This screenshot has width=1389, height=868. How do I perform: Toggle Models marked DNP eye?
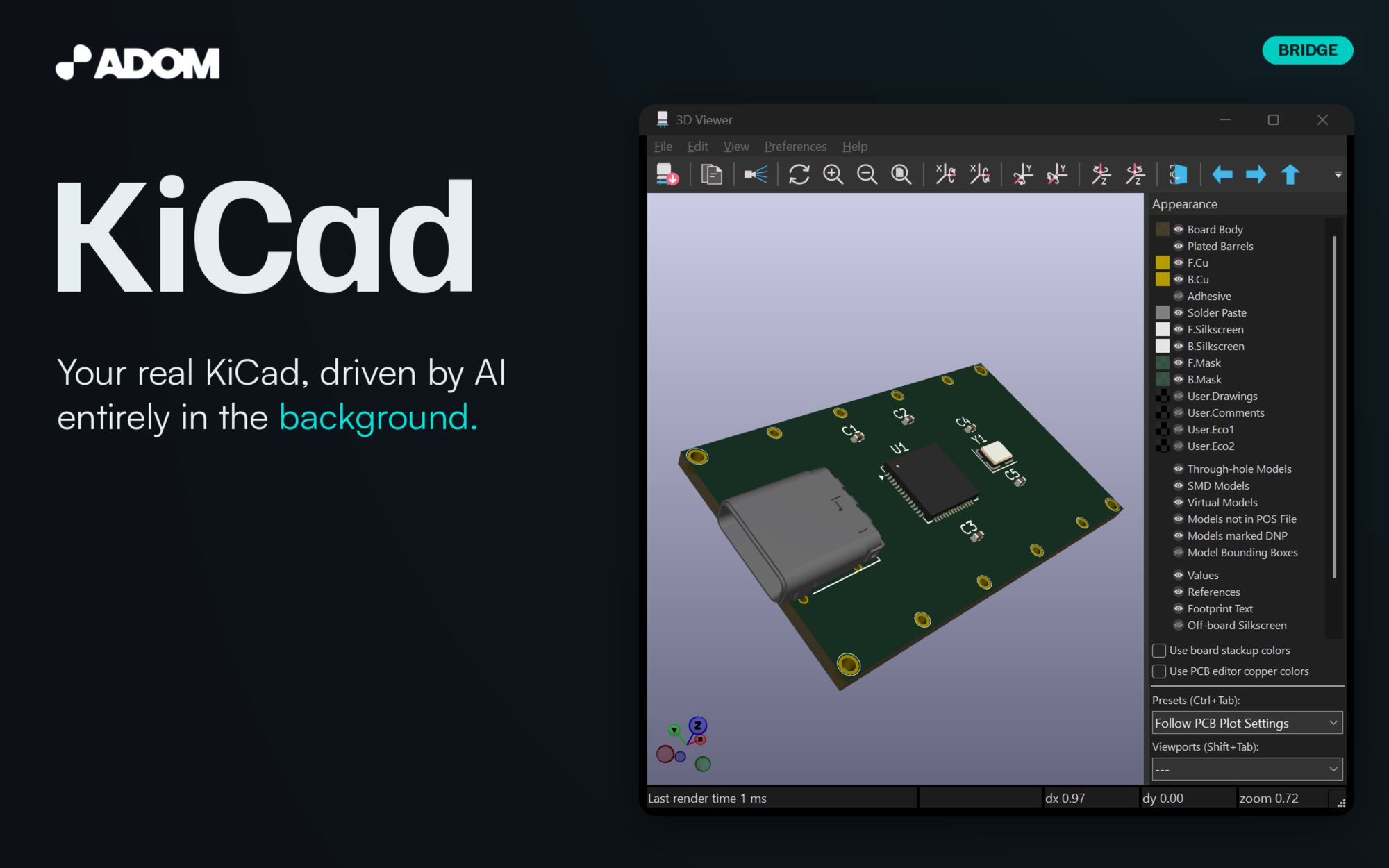click(1179, 535)
